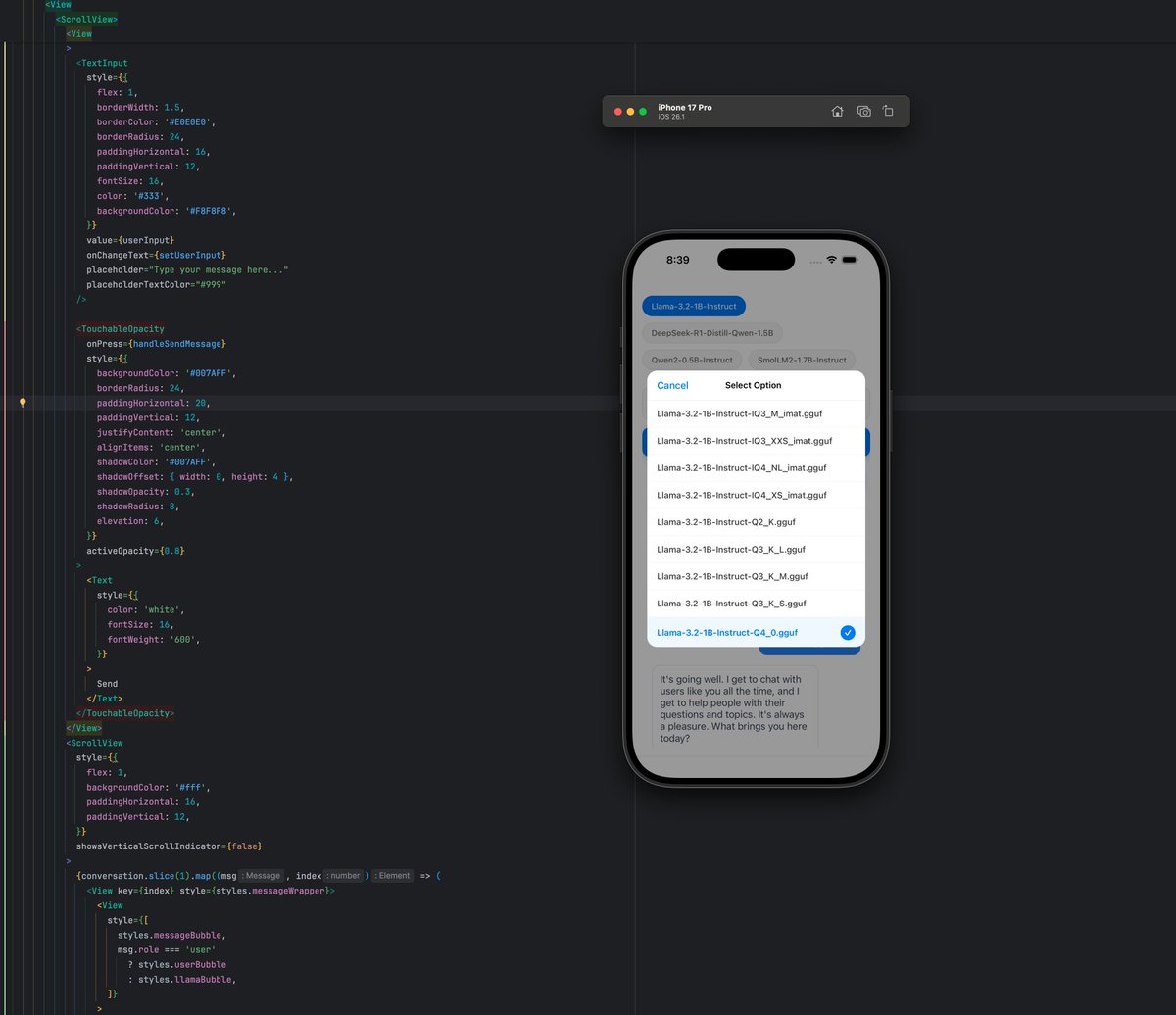
Task: Tap Cancel in the Select Option sheet
Action: 672,385
